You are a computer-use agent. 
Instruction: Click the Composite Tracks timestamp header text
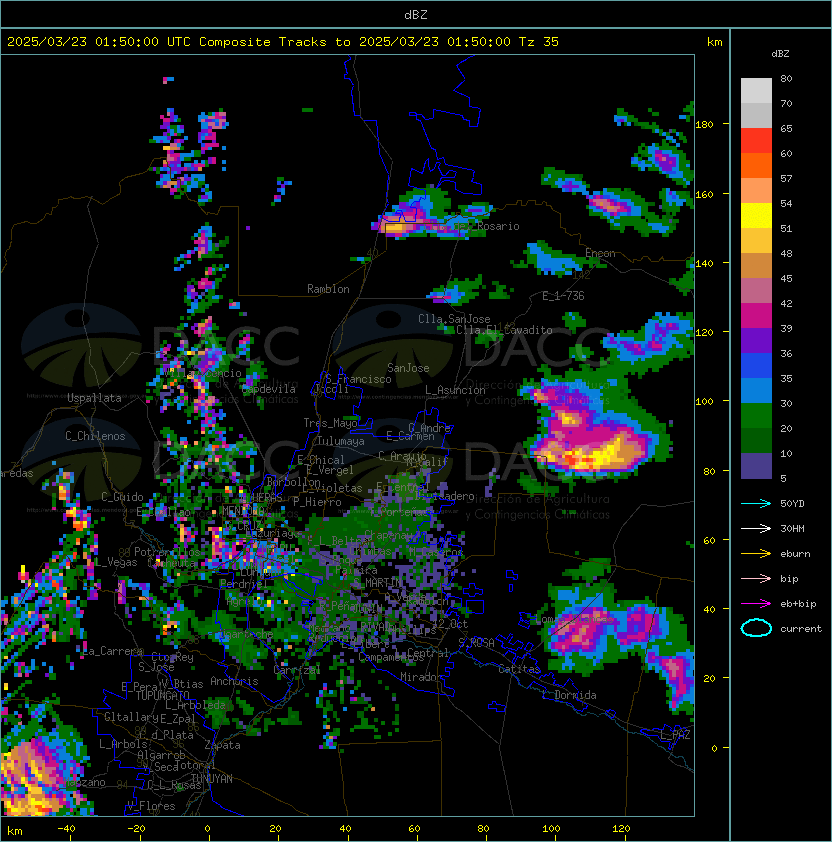click(283, 42)
